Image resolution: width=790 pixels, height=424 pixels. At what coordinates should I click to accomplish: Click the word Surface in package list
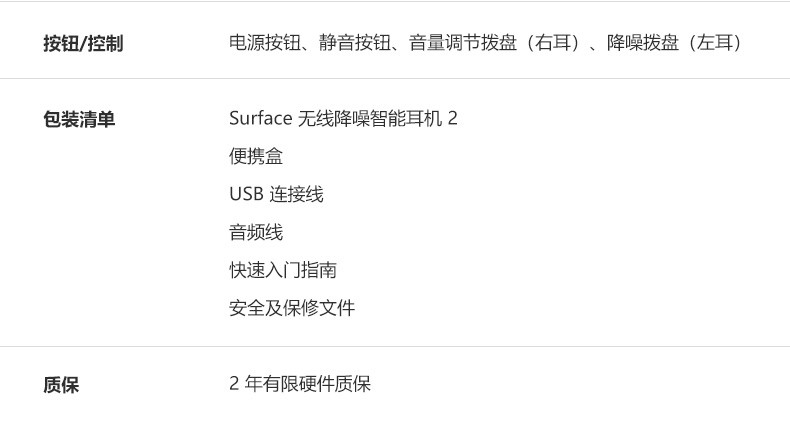tap(260, 119)
